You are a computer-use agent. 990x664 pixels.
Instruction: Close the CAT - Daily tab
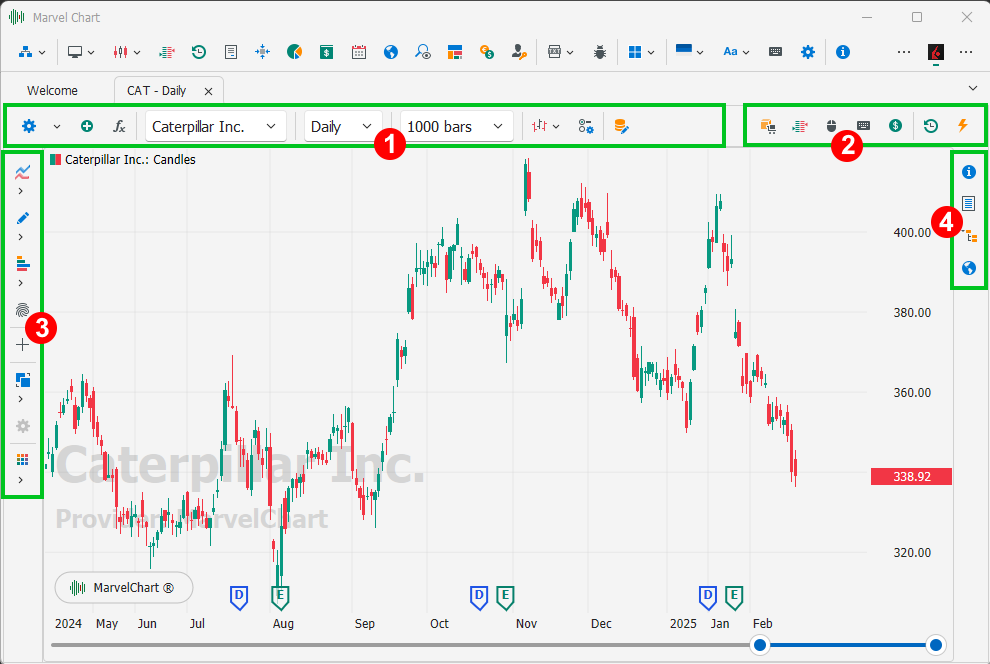[208, 92]
